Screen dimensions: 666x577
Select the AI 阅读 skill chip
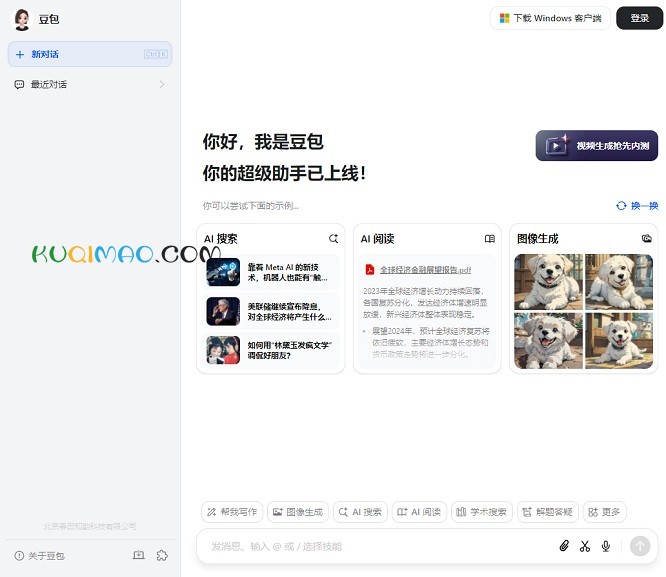pyautogui.click(x=419, y=512)
